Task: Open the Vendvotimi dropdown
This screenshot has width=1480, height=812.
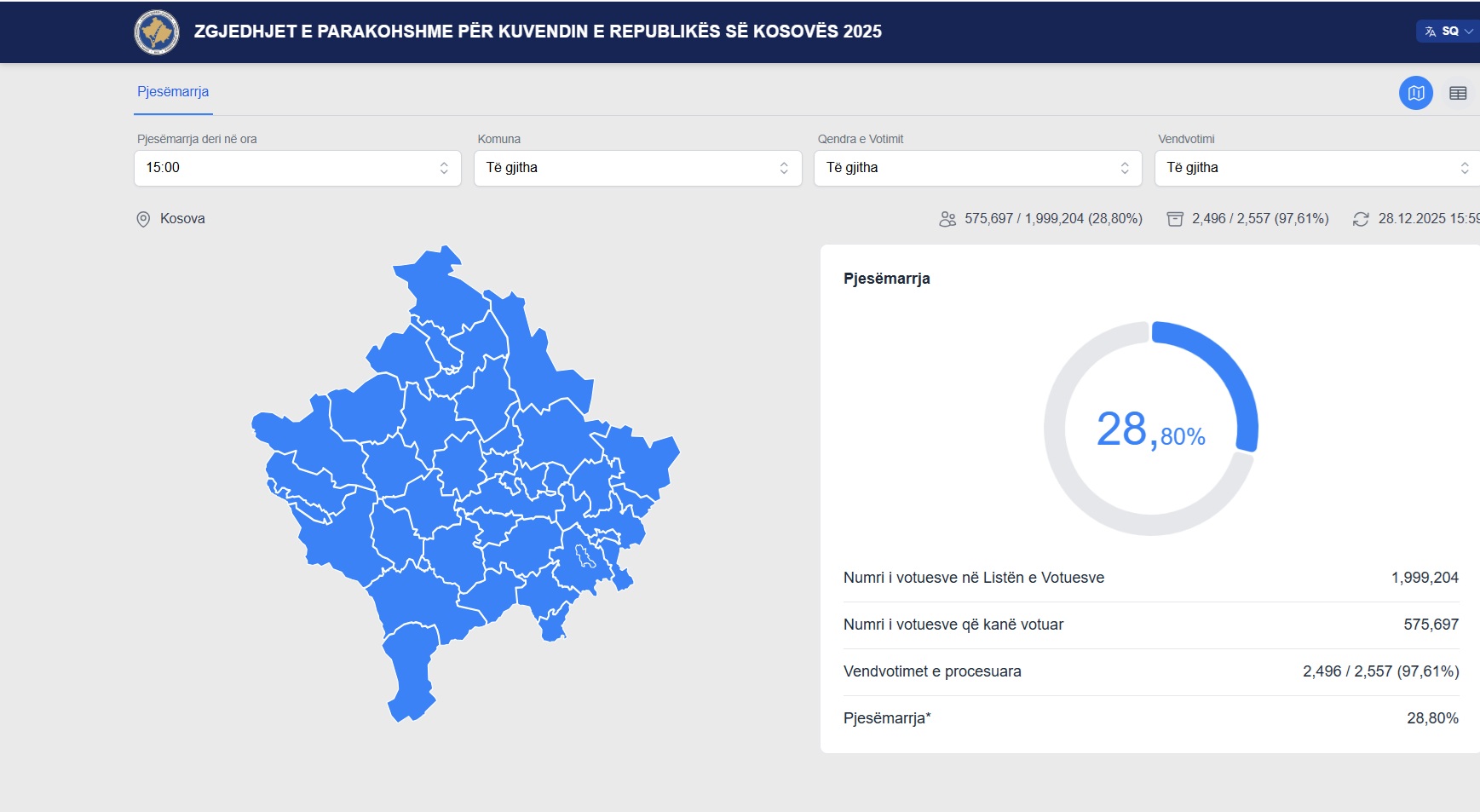Action: tap(1316, 168)
